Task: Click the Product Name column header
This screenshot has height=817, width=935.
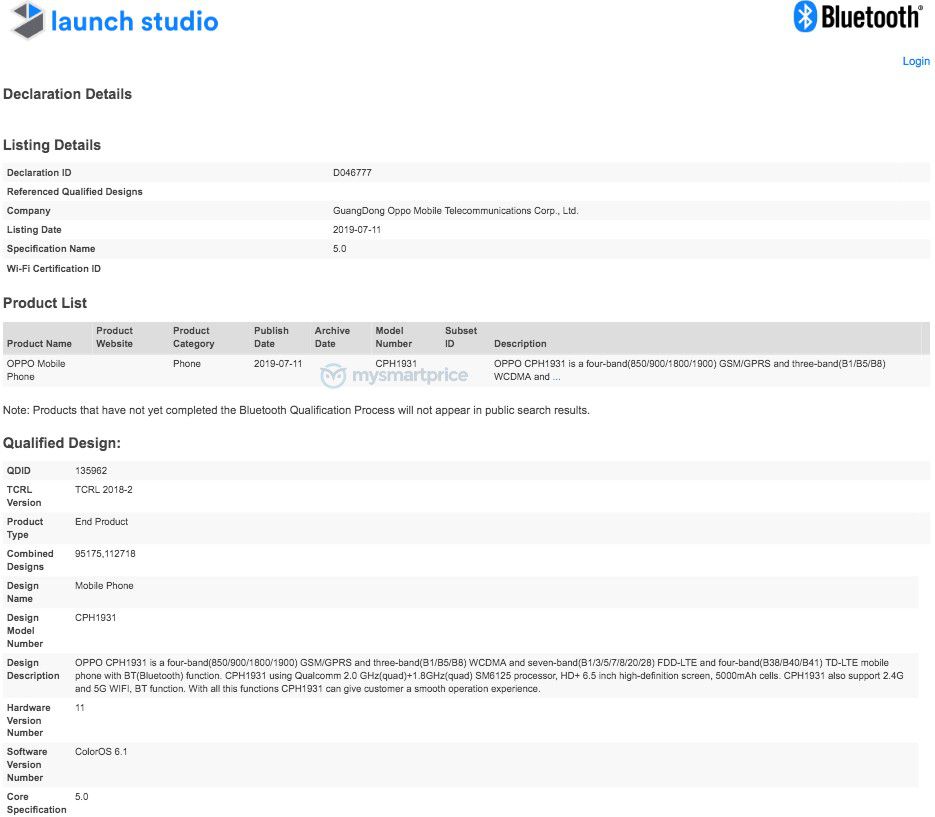Action: click(x=39, y=344)
